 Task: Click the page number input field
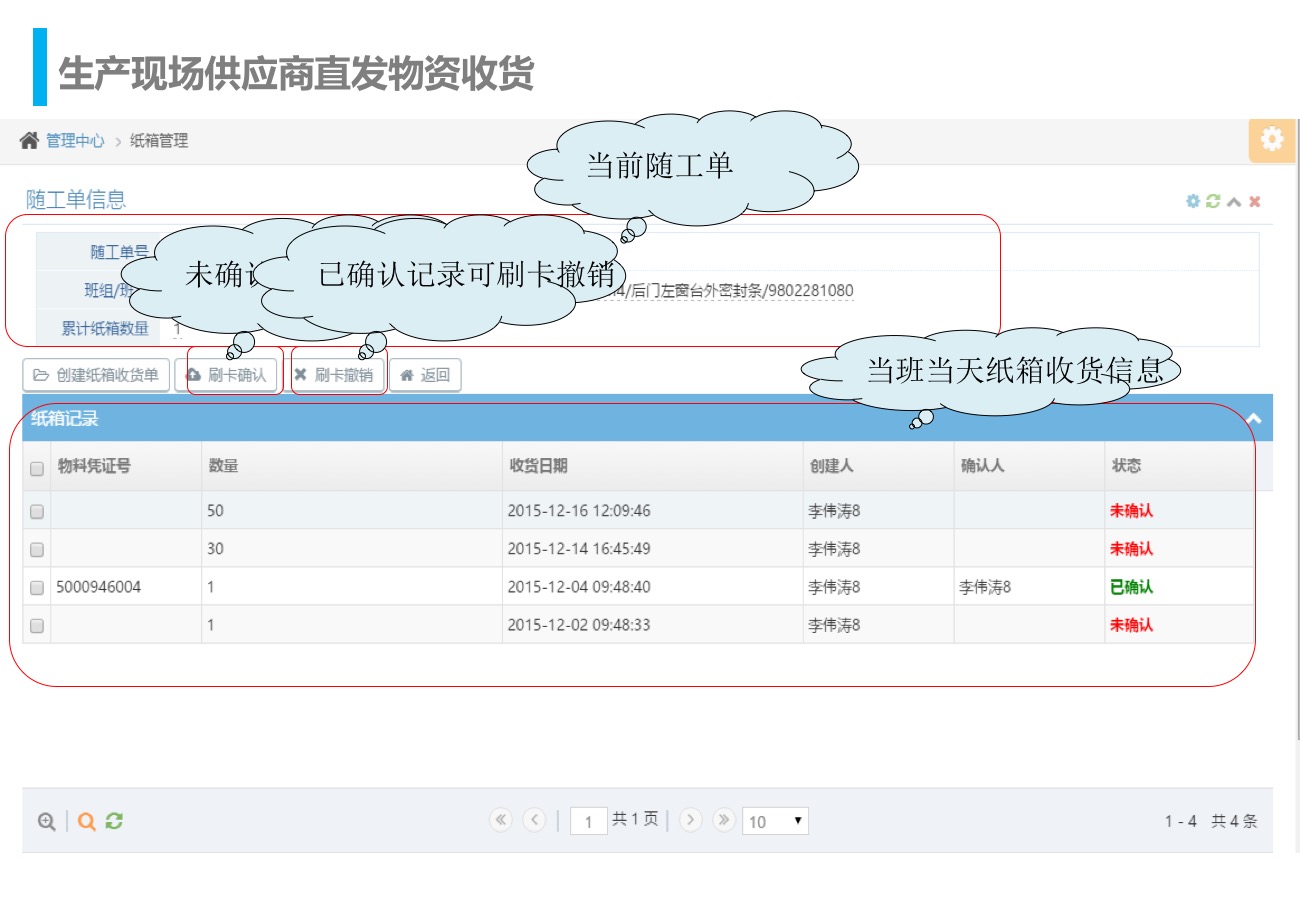588,821
